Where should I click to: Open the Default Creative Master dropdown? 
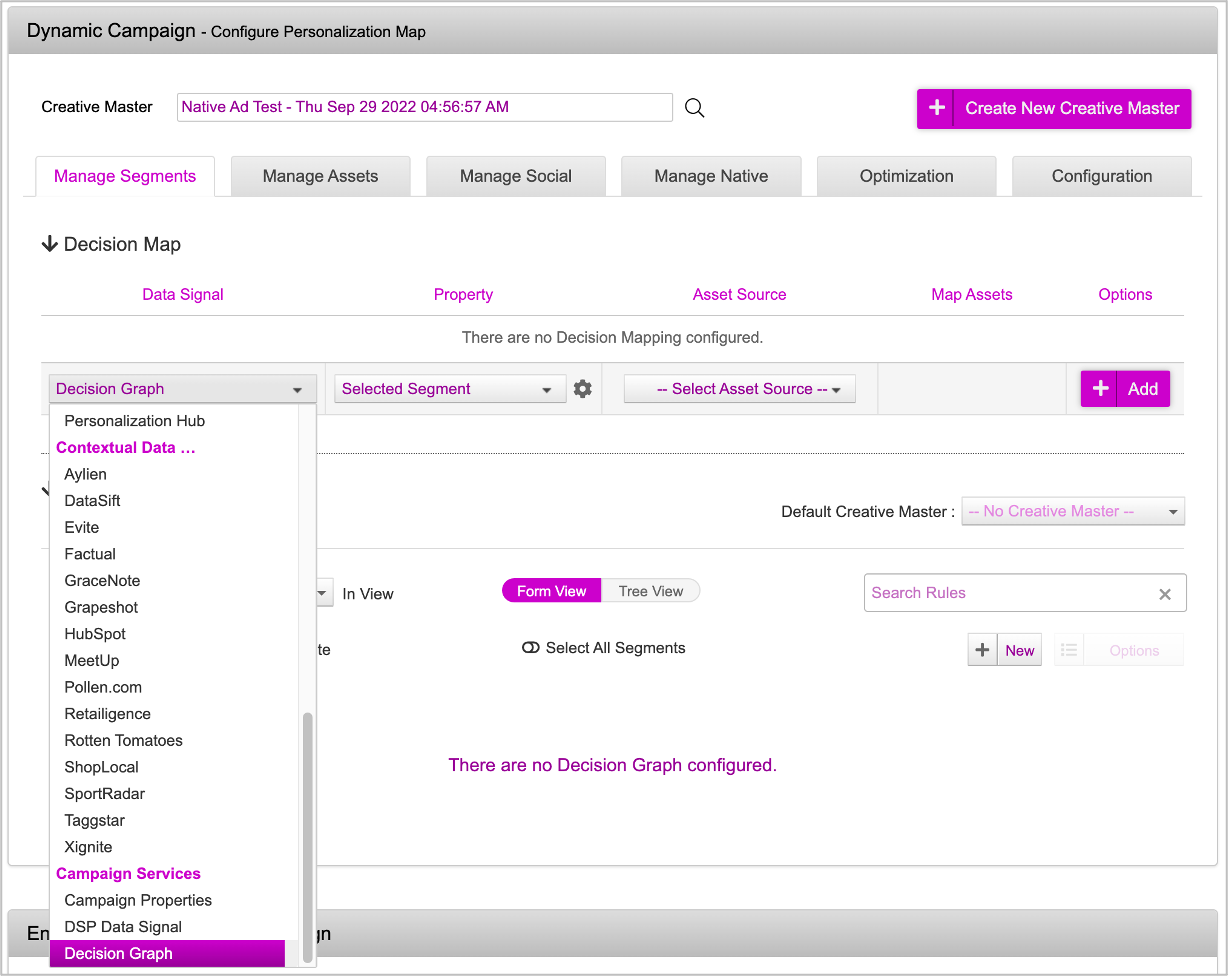pyautogui.click(x=1072, y=511)
